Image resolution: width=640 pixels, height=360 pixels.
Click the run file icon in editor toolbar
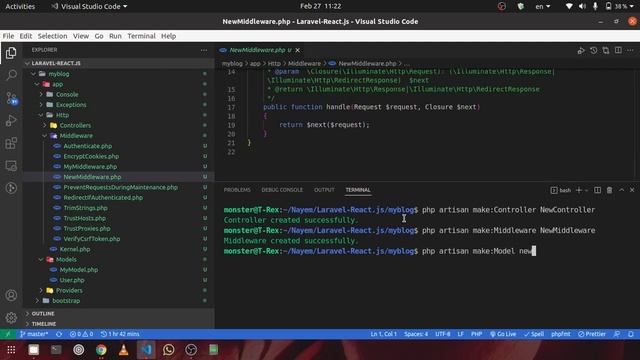click(581, 50)
